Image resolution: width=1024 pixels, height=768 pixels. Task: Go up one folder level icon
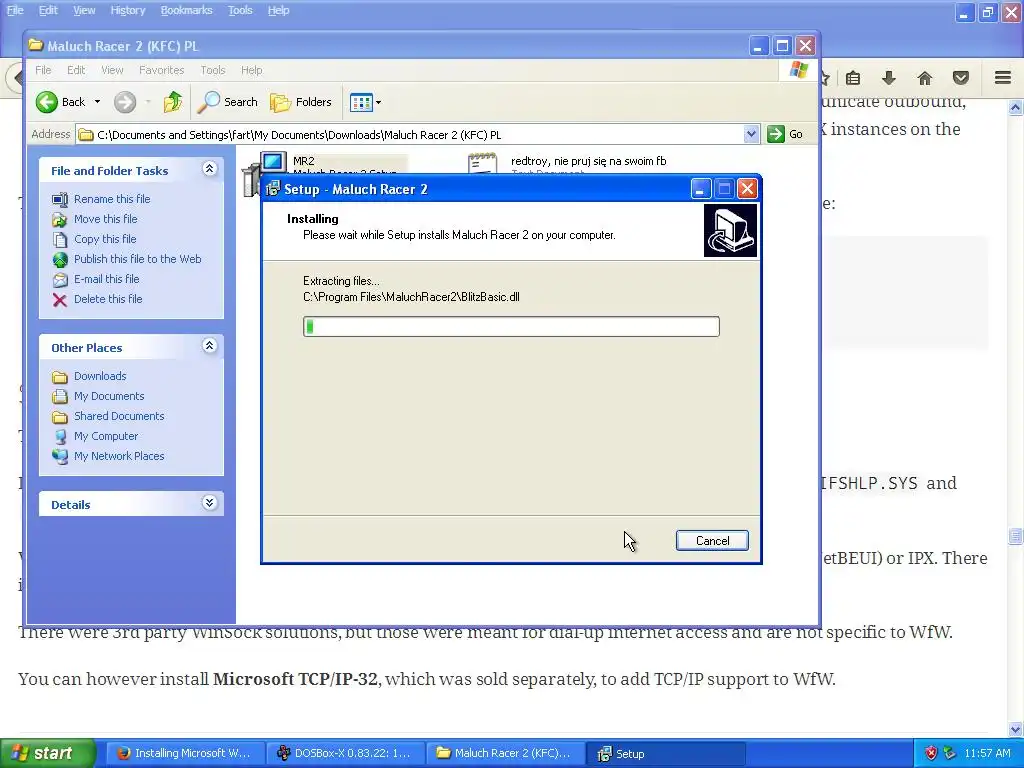point(173,102)
